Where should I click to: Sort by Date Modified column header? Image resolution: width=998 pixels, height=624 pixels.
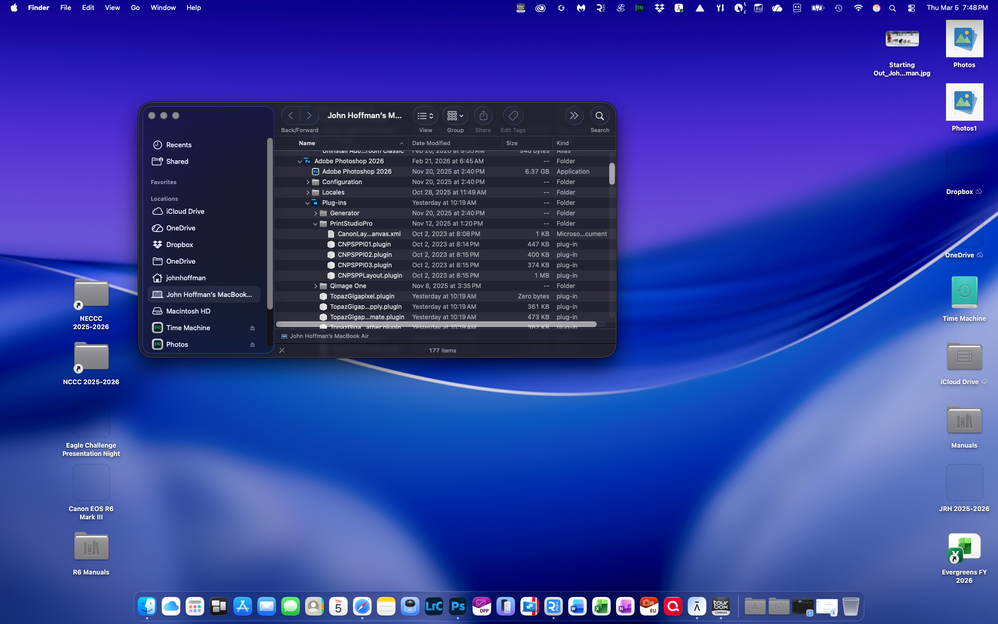pos(455,143)
